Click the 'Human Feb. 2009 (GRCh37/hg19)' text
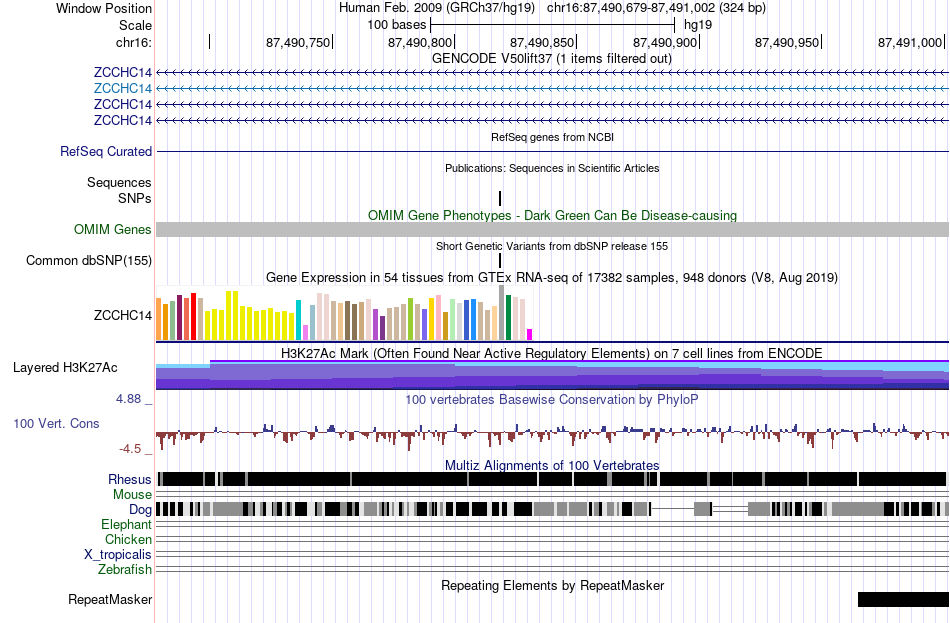Viewport: 950px width, 623px height. click(x=437, y=8)
